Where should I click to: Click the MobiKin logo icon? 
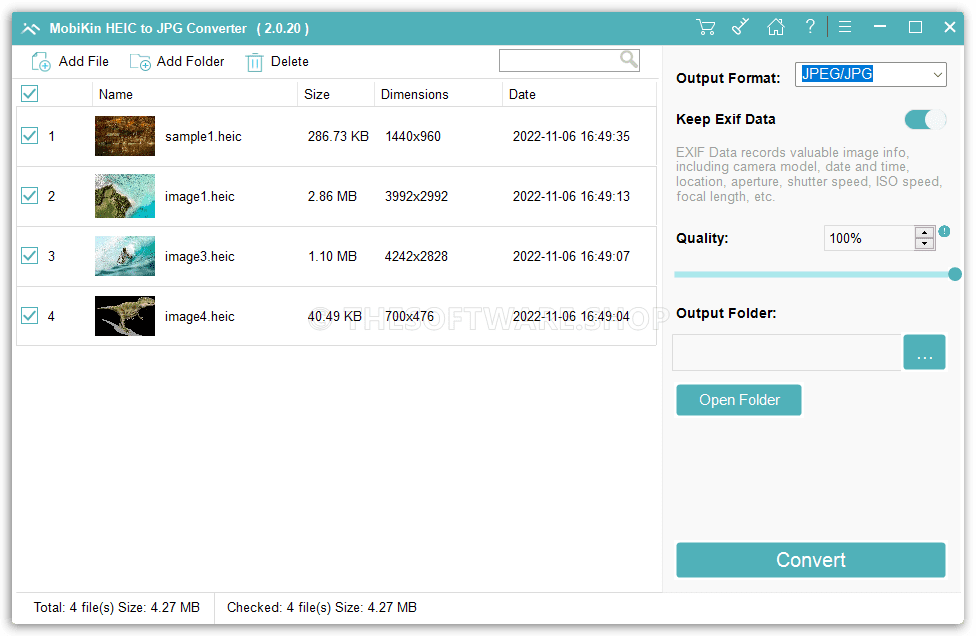(30, 29)
